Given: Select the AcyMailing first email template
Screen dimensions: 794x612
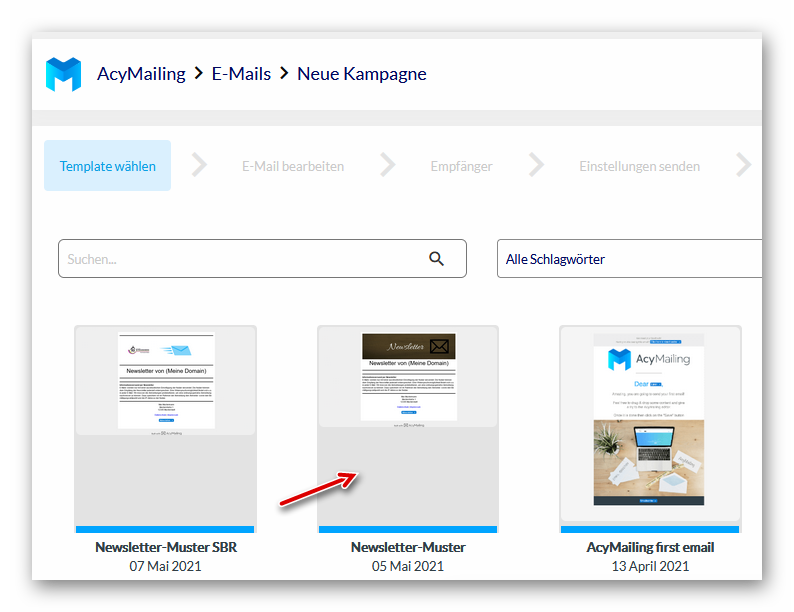Looking at the screenshot, I should [650, 425].
